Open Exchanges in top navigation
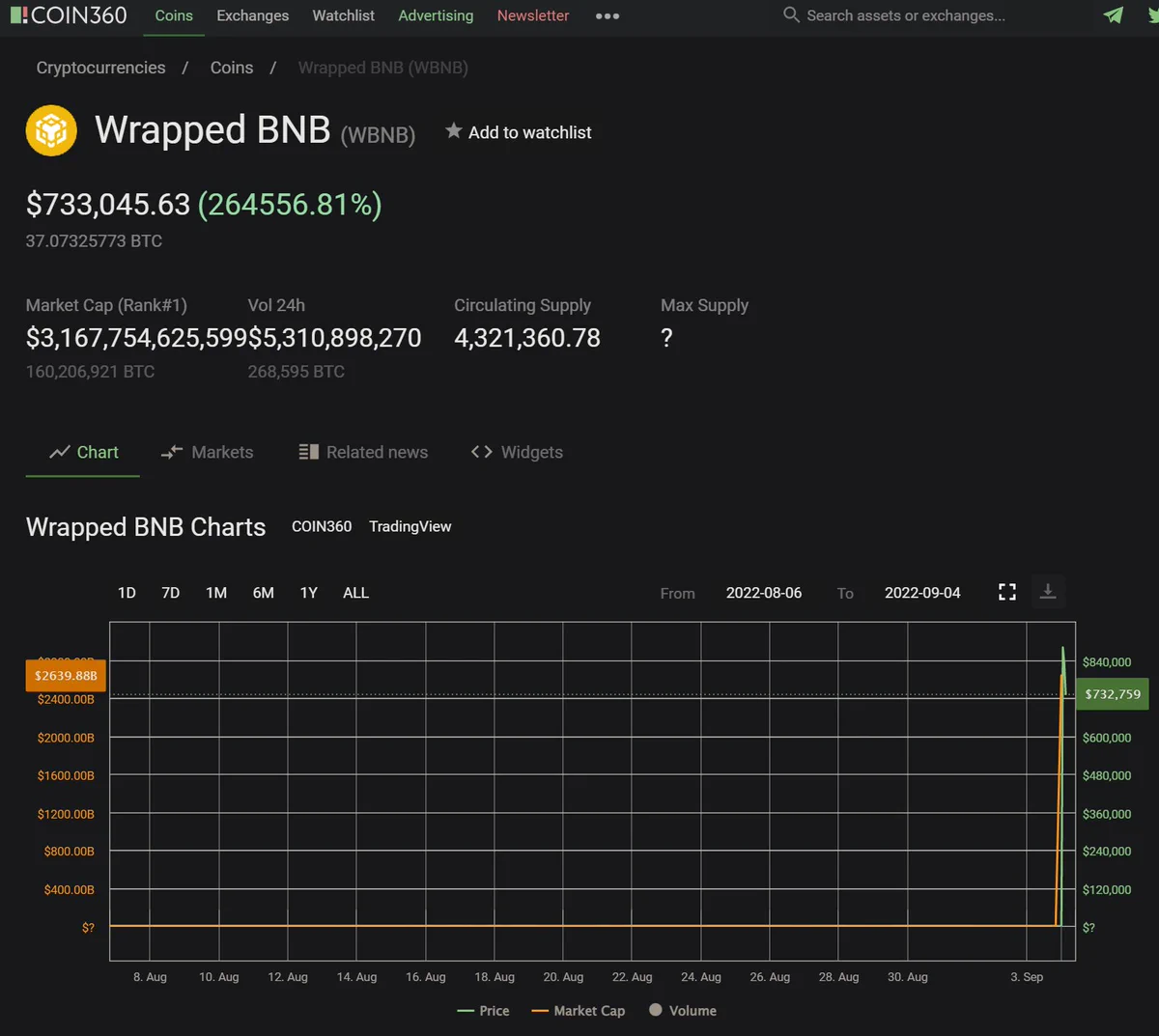 point(253,15)
